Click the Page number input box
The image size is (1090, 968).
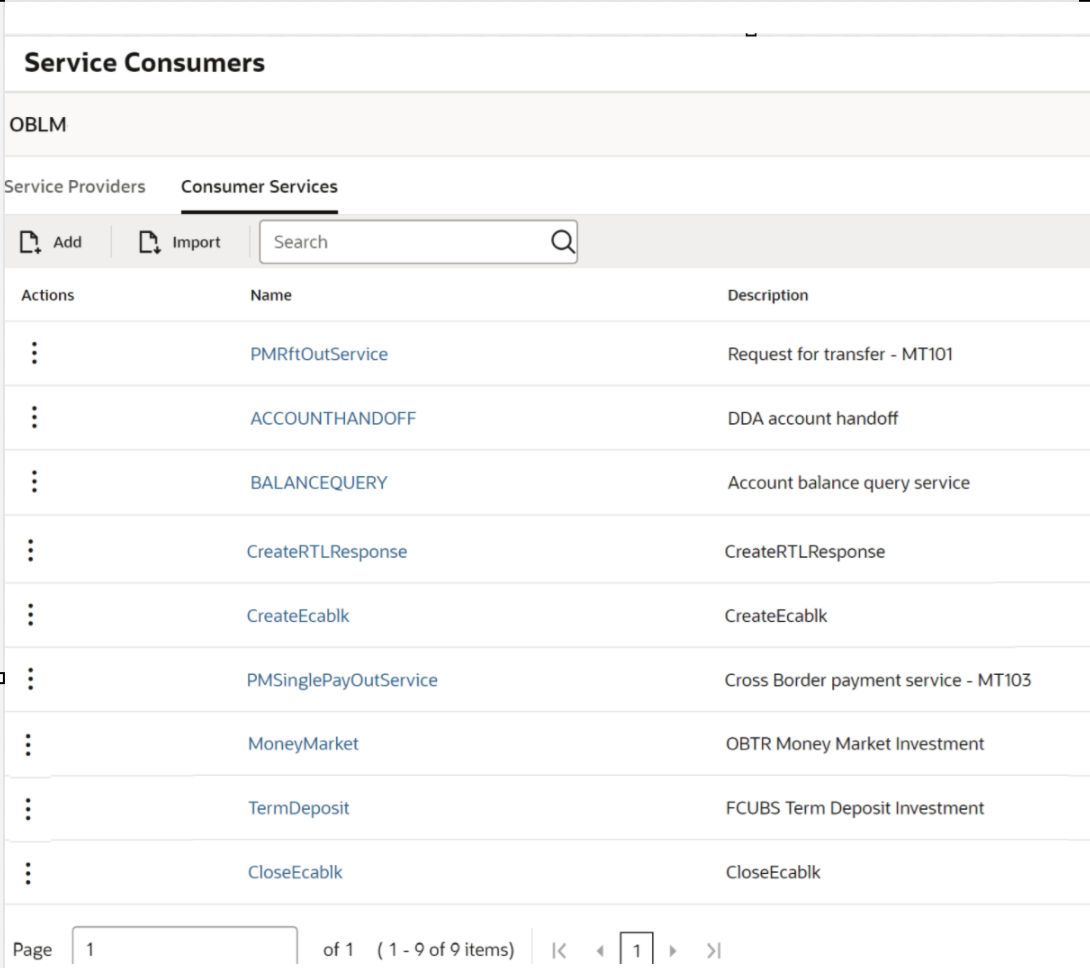(x=185, y=947)
